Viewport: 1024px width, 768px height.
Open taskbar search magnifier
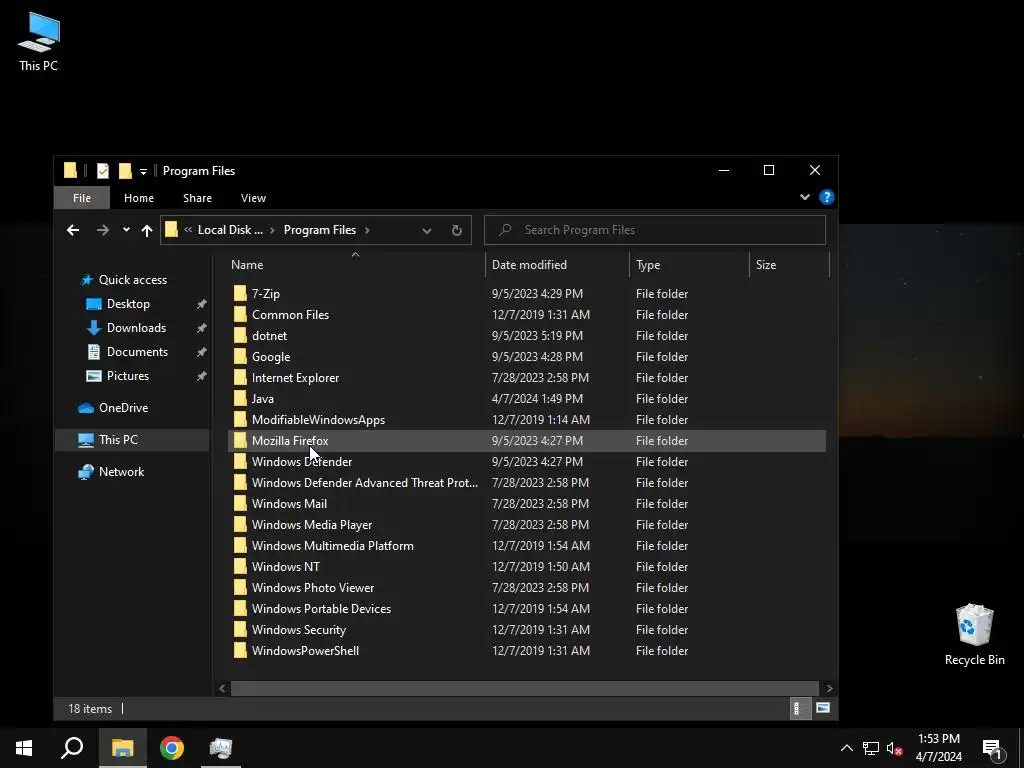pyautogui.click(x=72, y=748)
